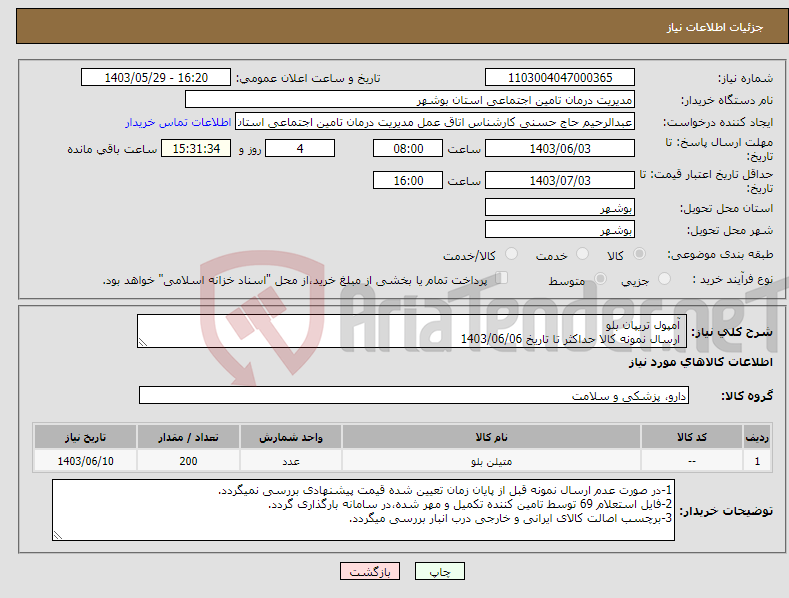Click the تعداد / مقدار column header
This screenshot has width=789, height=598.
coord(188,437)
